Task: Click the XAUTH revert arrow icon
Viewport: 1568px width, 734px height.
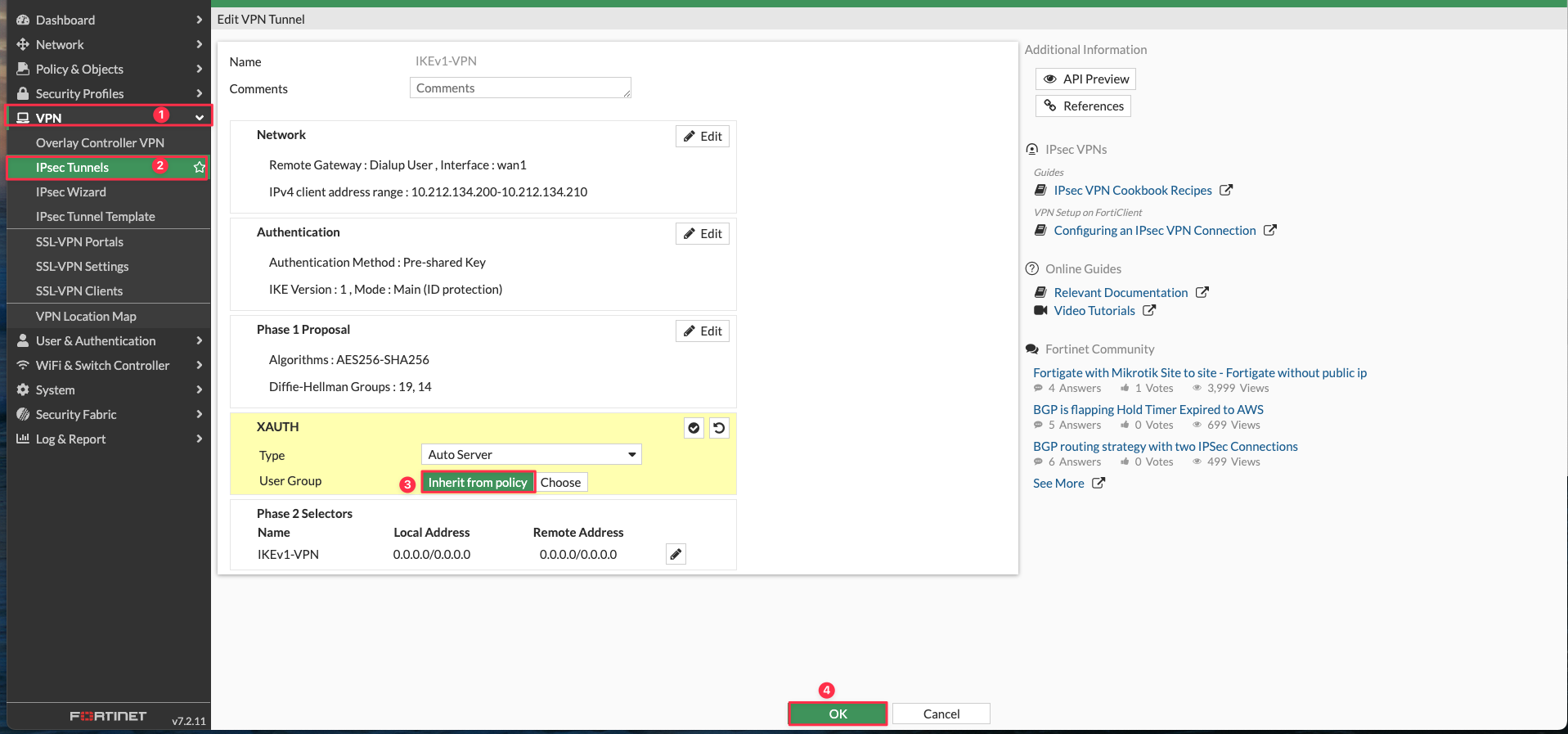Action: (719, 428)
